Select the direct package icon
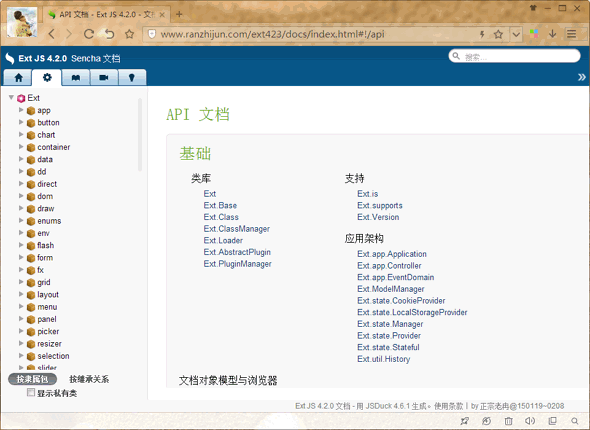This screenshot has width=590, height=430. (31, 184)
